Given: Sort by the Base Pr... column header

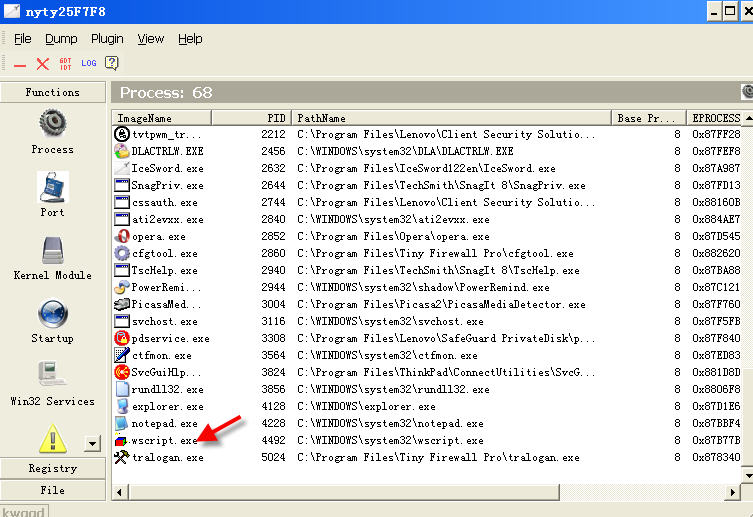Looking at the screenshot, I should 649,118.
